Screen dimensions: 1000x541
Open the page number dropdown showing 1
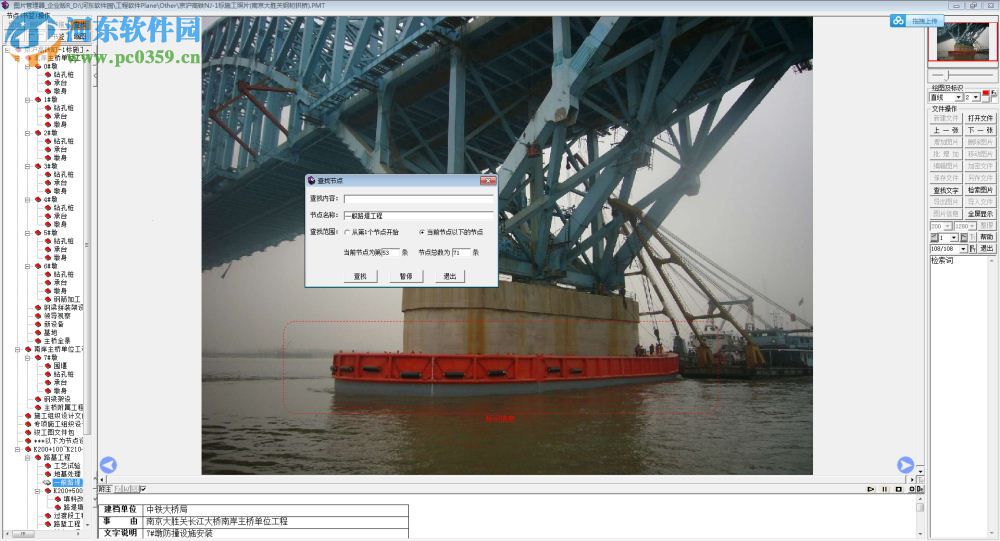pos(954,237)
